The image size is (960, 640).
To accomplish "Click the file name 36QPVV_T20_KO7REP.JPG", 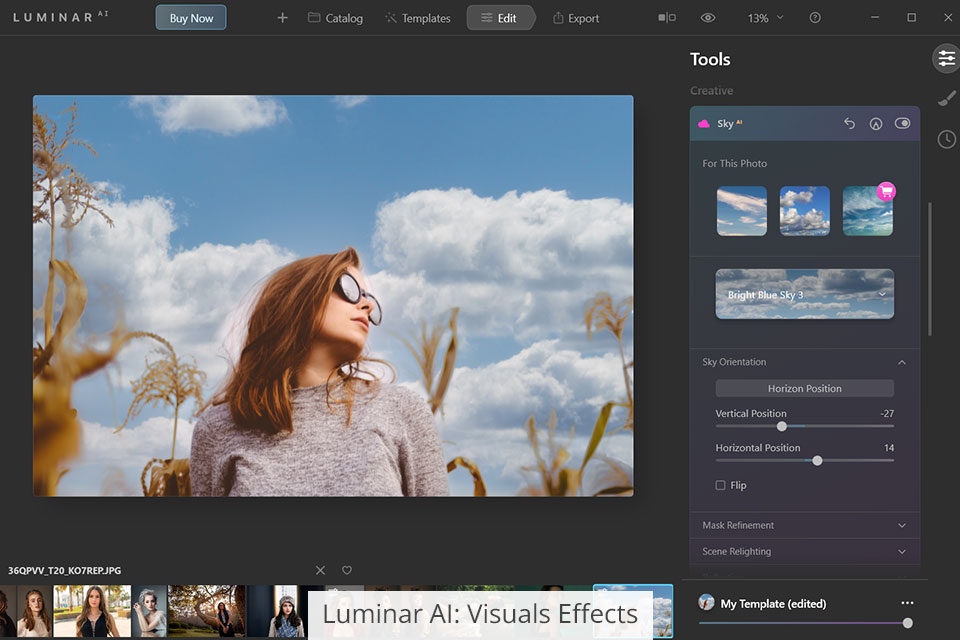I will pyautogui.click(x=64, y=570).
